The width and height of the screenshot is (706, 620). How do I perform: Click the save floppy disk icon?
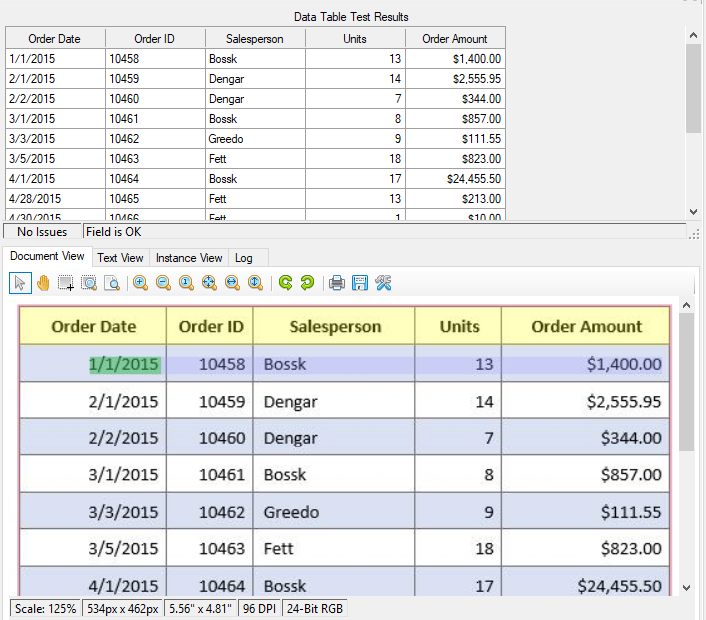(x=360, y=283)
